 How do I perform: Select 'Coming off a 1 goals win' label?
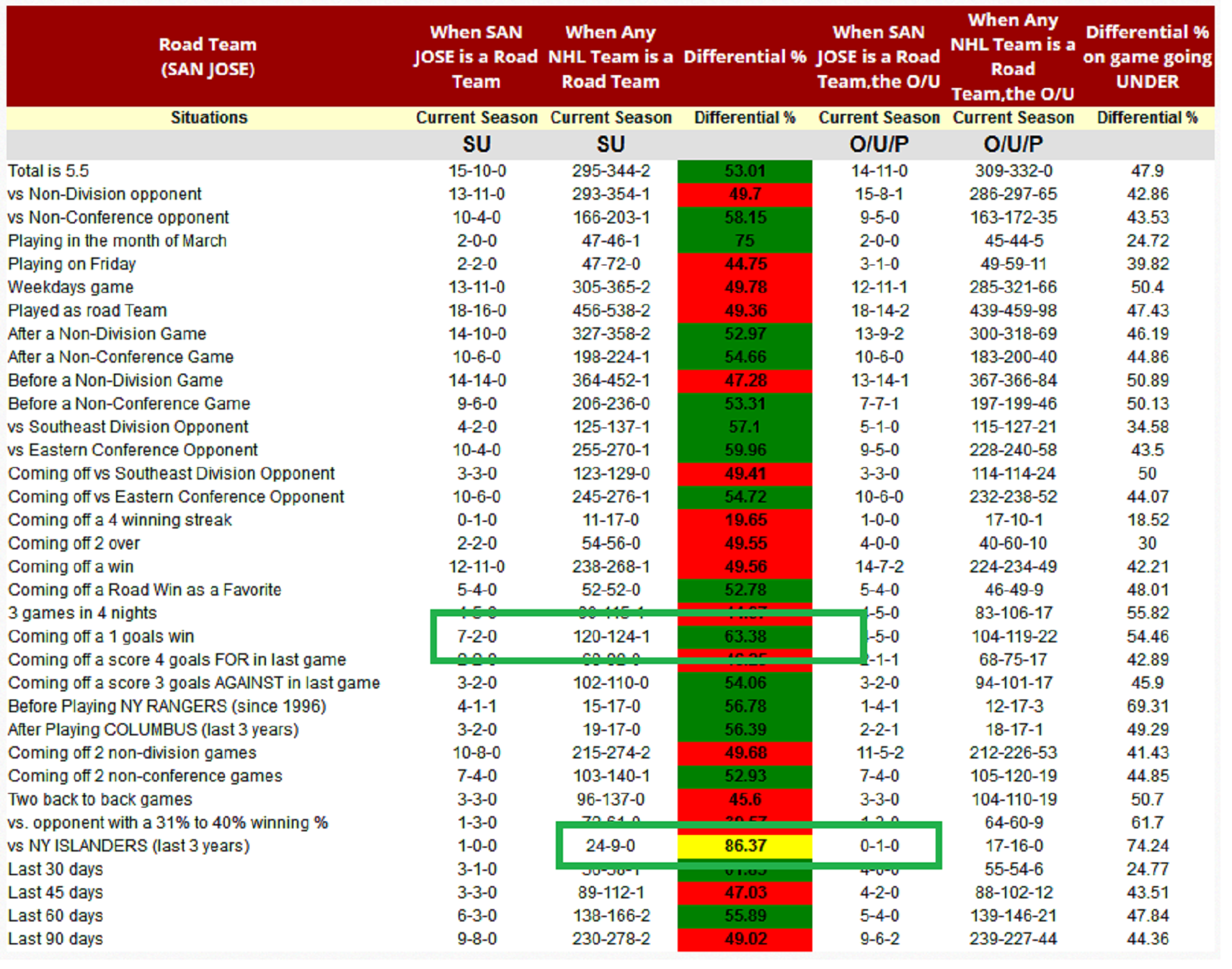[x=101, y=637]
